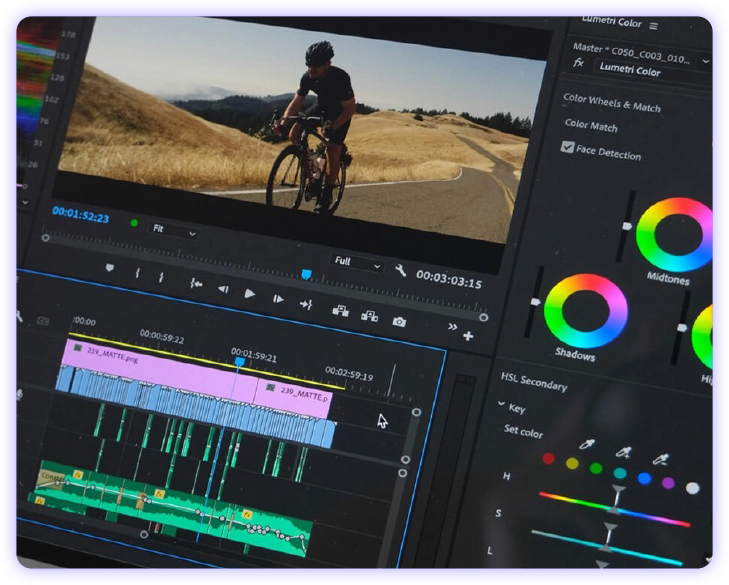Open the Full playback resolution dropdown
Image resolution: width=729 pixels, height=585 pixels.
[357, 263]
